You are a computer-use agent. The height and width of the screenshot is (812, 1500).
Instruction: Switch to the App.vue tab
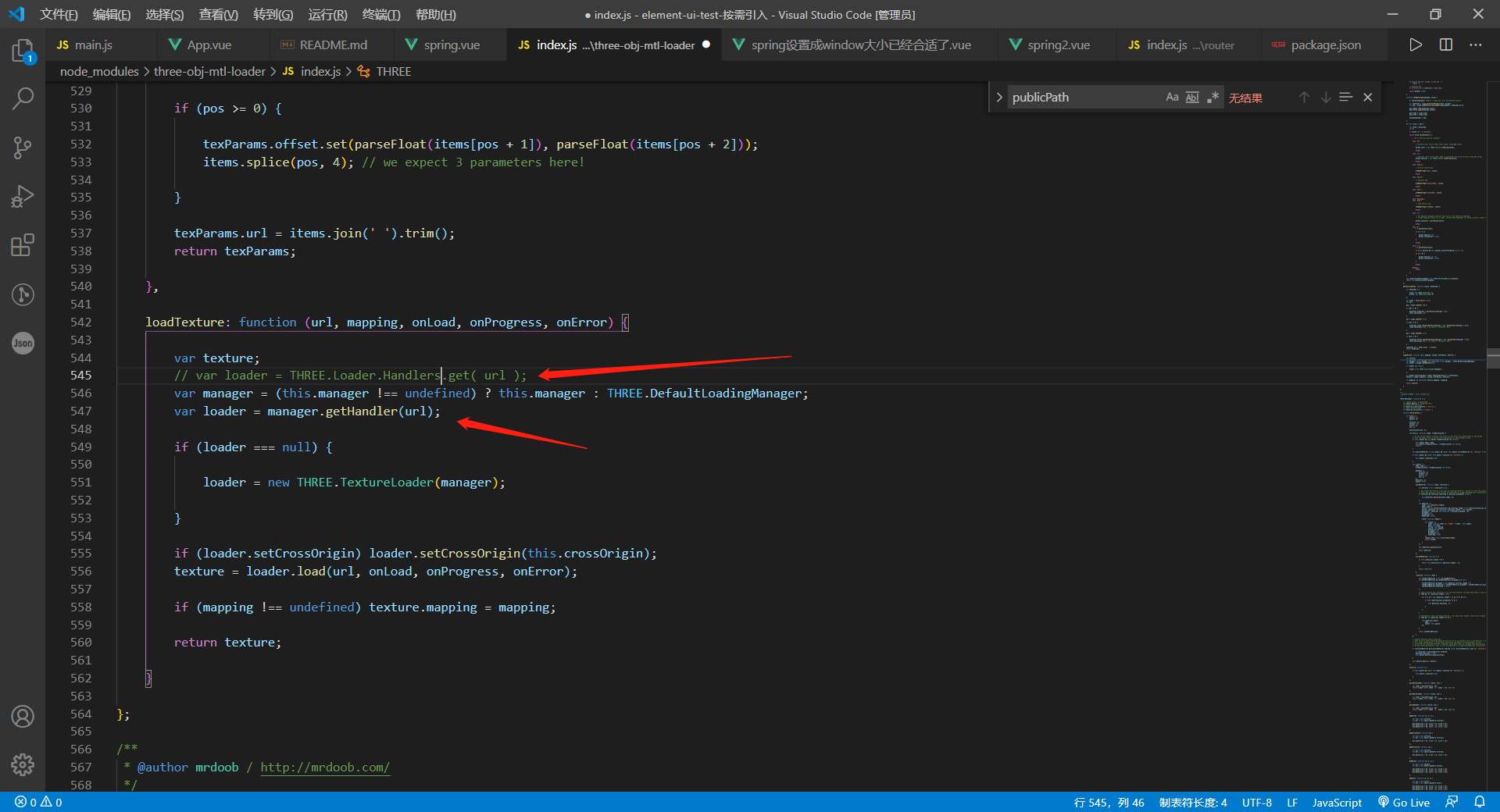tap(212, 45)
